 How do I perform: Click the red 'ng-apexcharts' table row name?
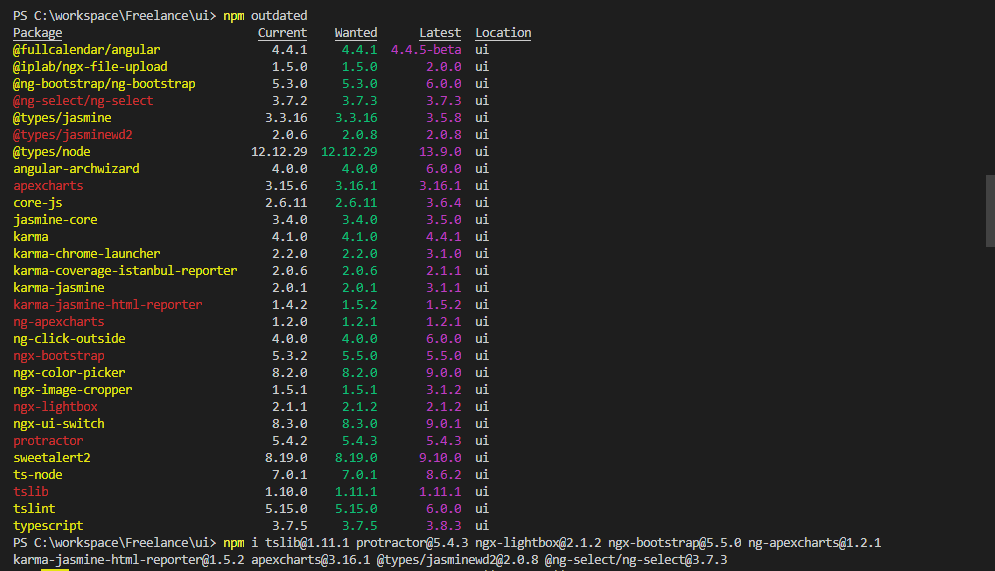58,322
